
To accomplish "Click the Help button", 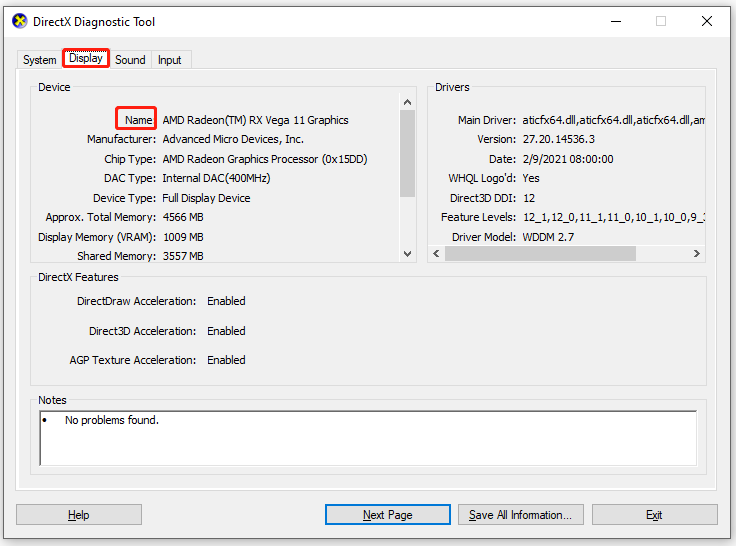I will (79, 515).
